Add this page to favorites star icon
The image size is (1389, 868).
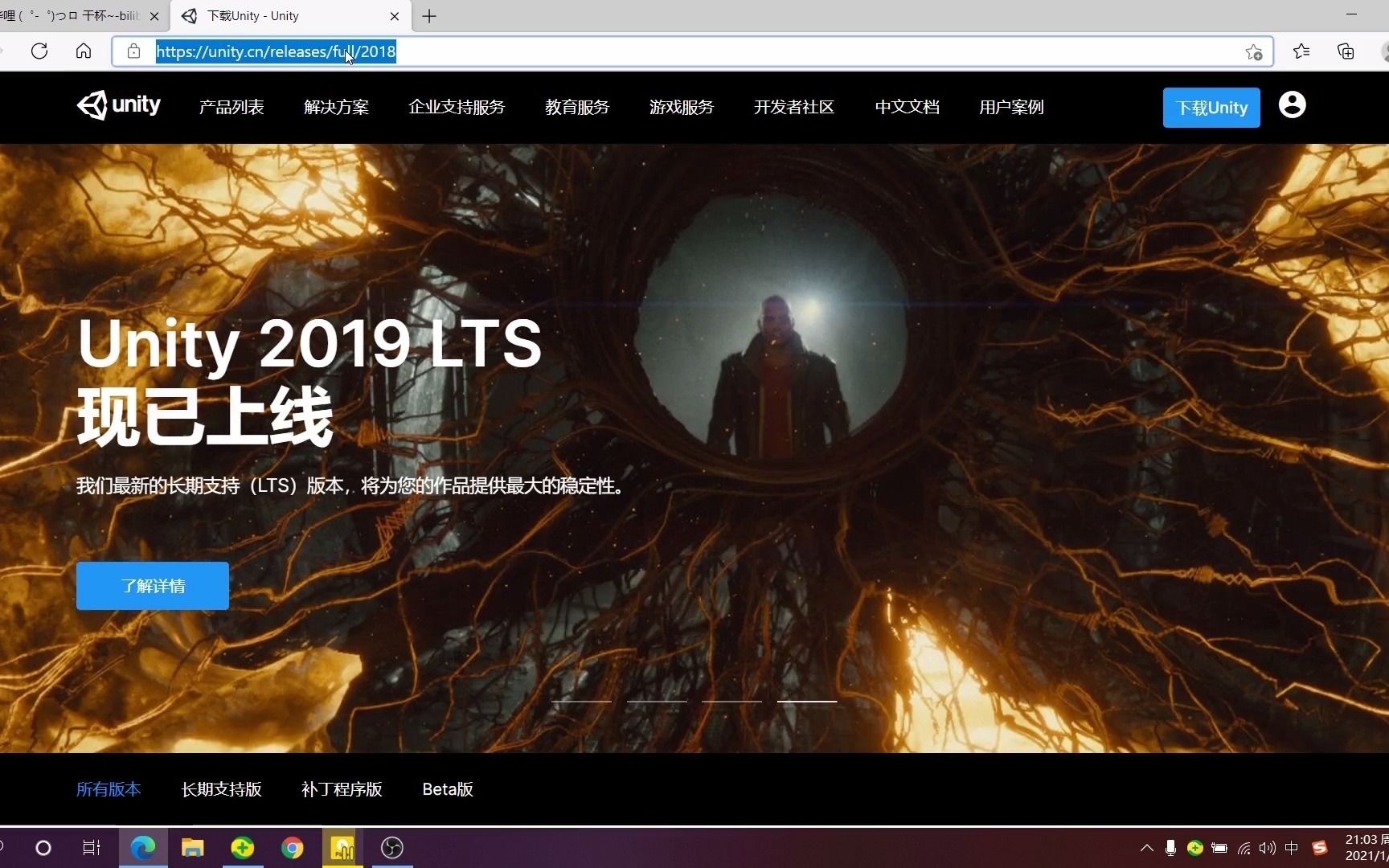pos(1253,52)
